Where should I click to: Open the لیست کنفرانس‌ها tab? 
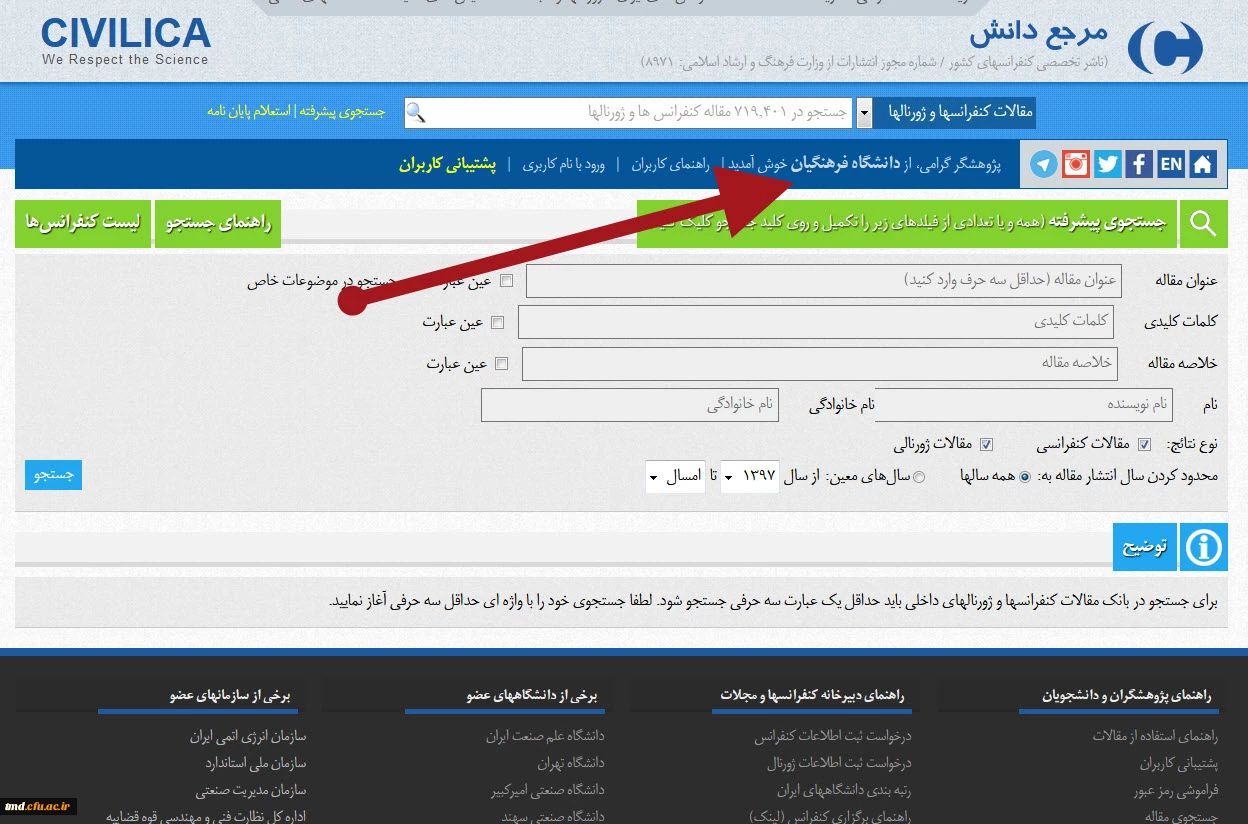pos(83,224)
